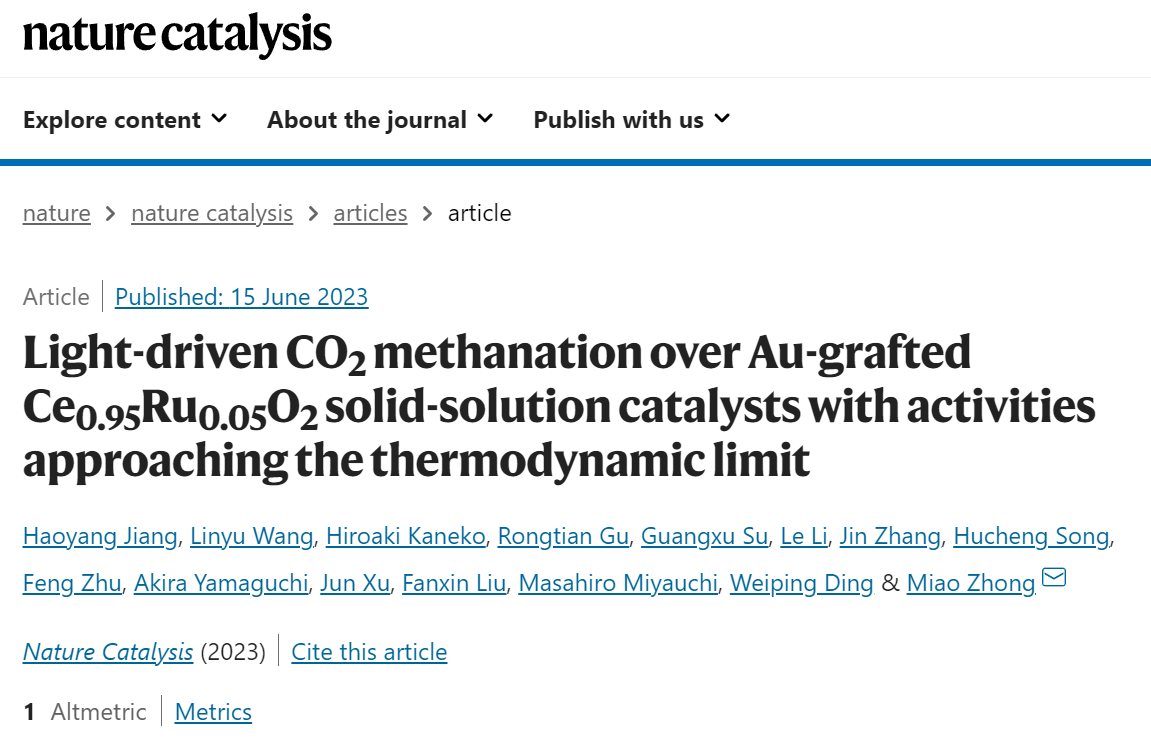Select author Masahiro Miyauchi
Image resolution: width=1151 pixels, height=740 pixels.
[x=618, y=583]
